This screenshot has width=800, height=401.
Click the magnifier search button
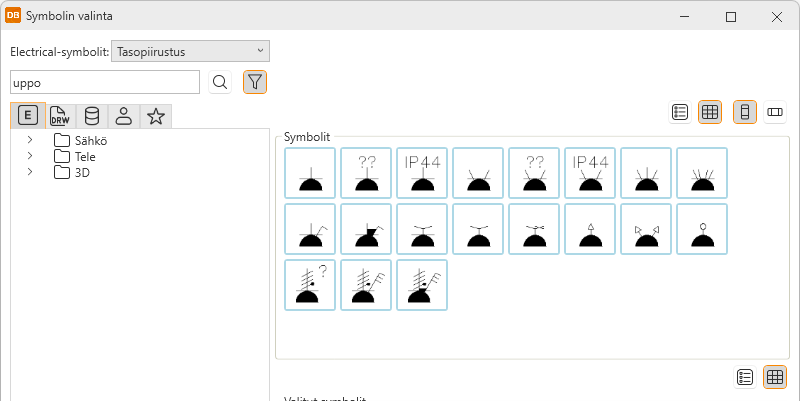coord(220,82)
